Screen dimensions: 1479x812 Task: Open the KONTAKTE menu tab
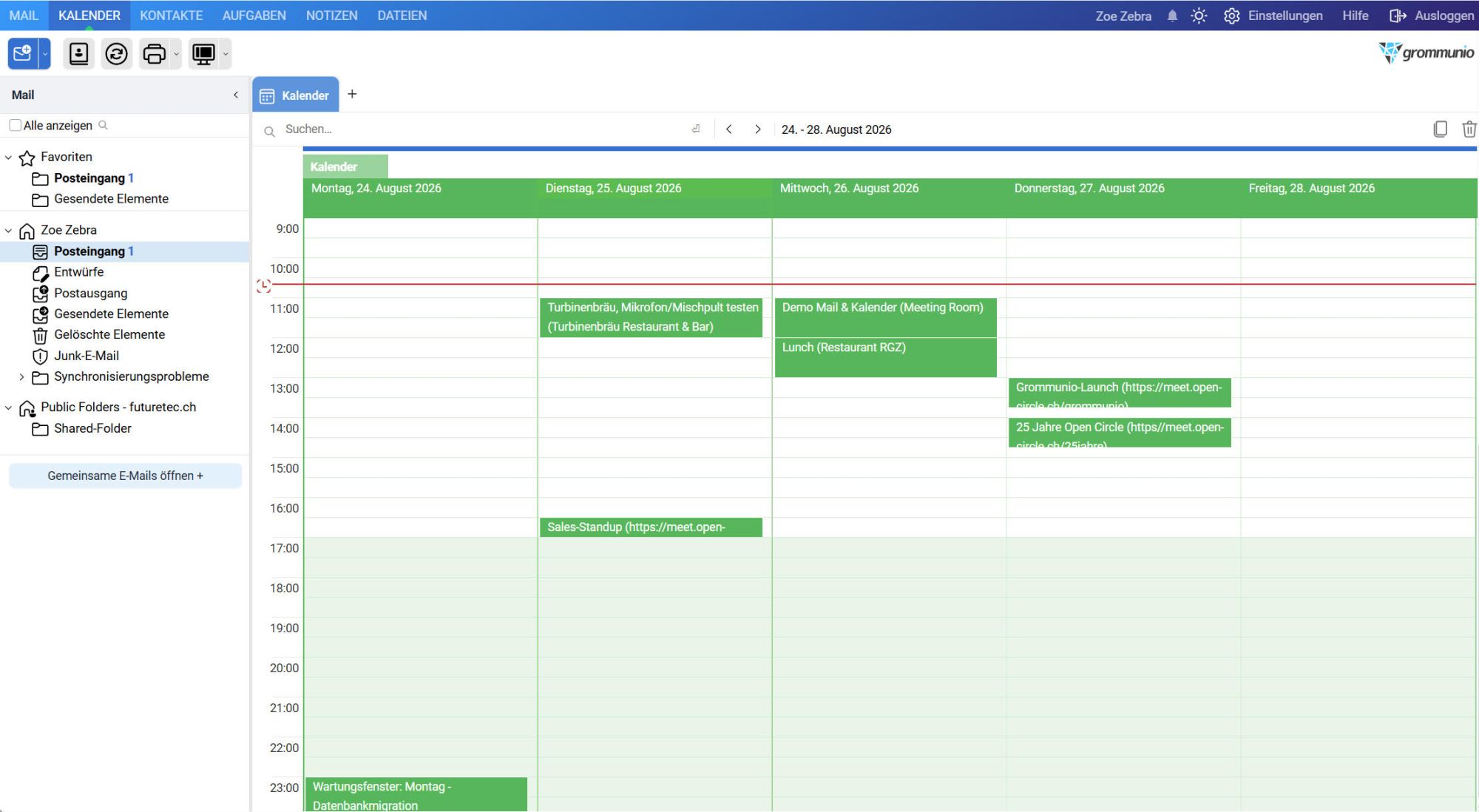pyautogui.click(x=171, y=16)
